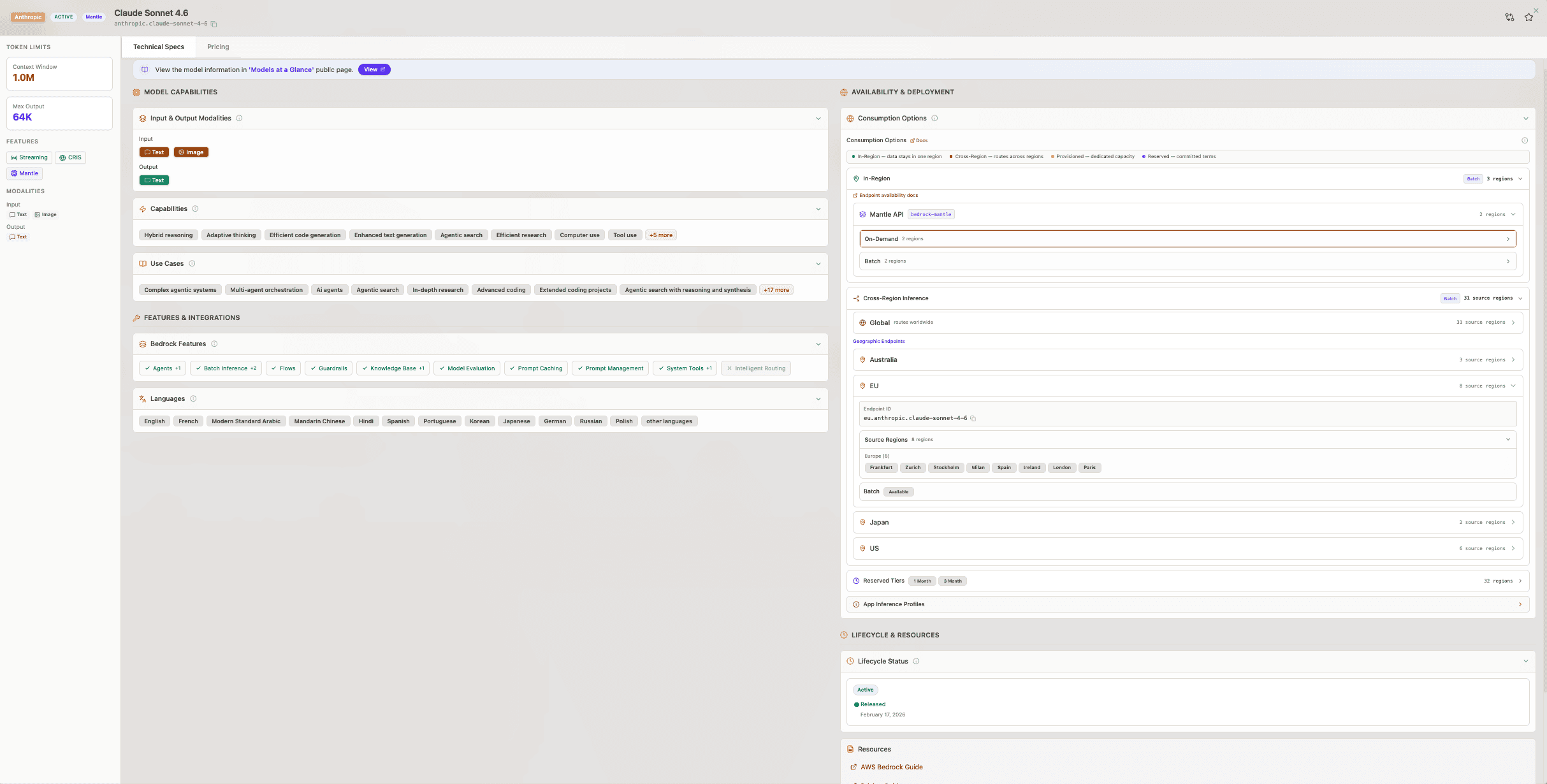Click the Streaming feature chip

pos(29,158)
